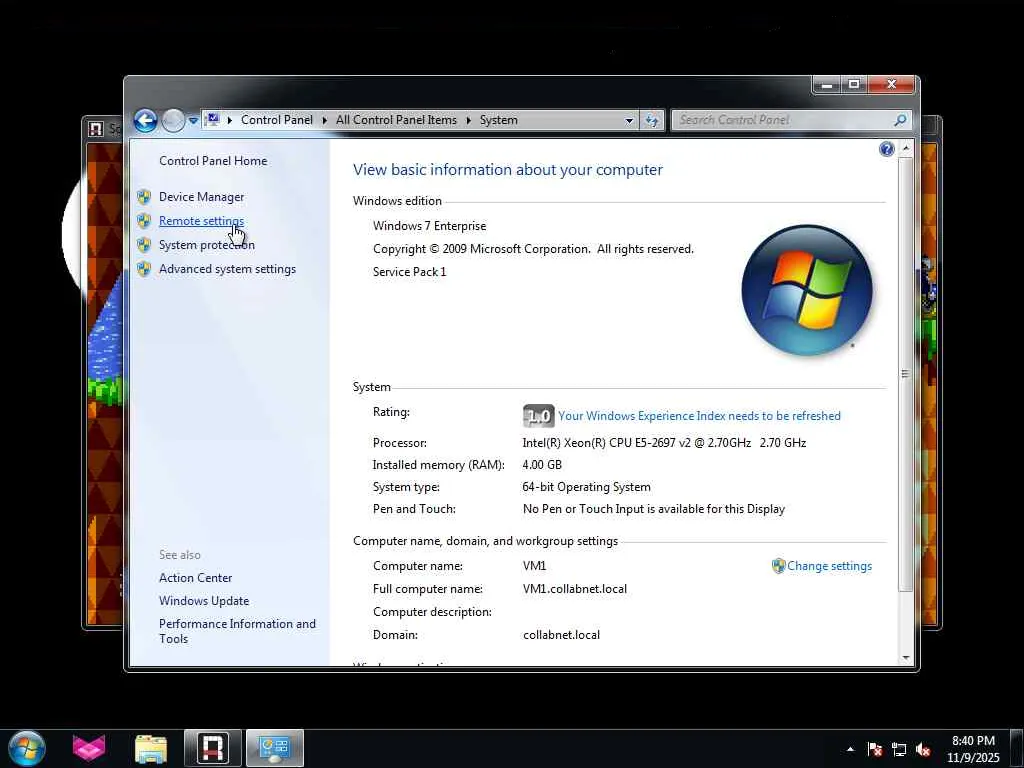Click the computer icon in address bar
The width and height of the screenshot is (1024, 768).
(x=212, y=120)
